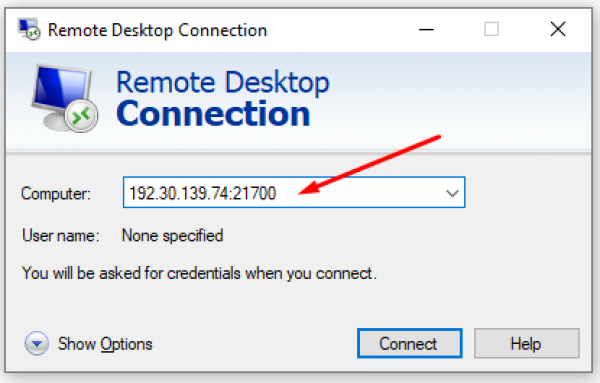Click the green connection badge on monitor icon
600x383 pixels.
[81, 116]
